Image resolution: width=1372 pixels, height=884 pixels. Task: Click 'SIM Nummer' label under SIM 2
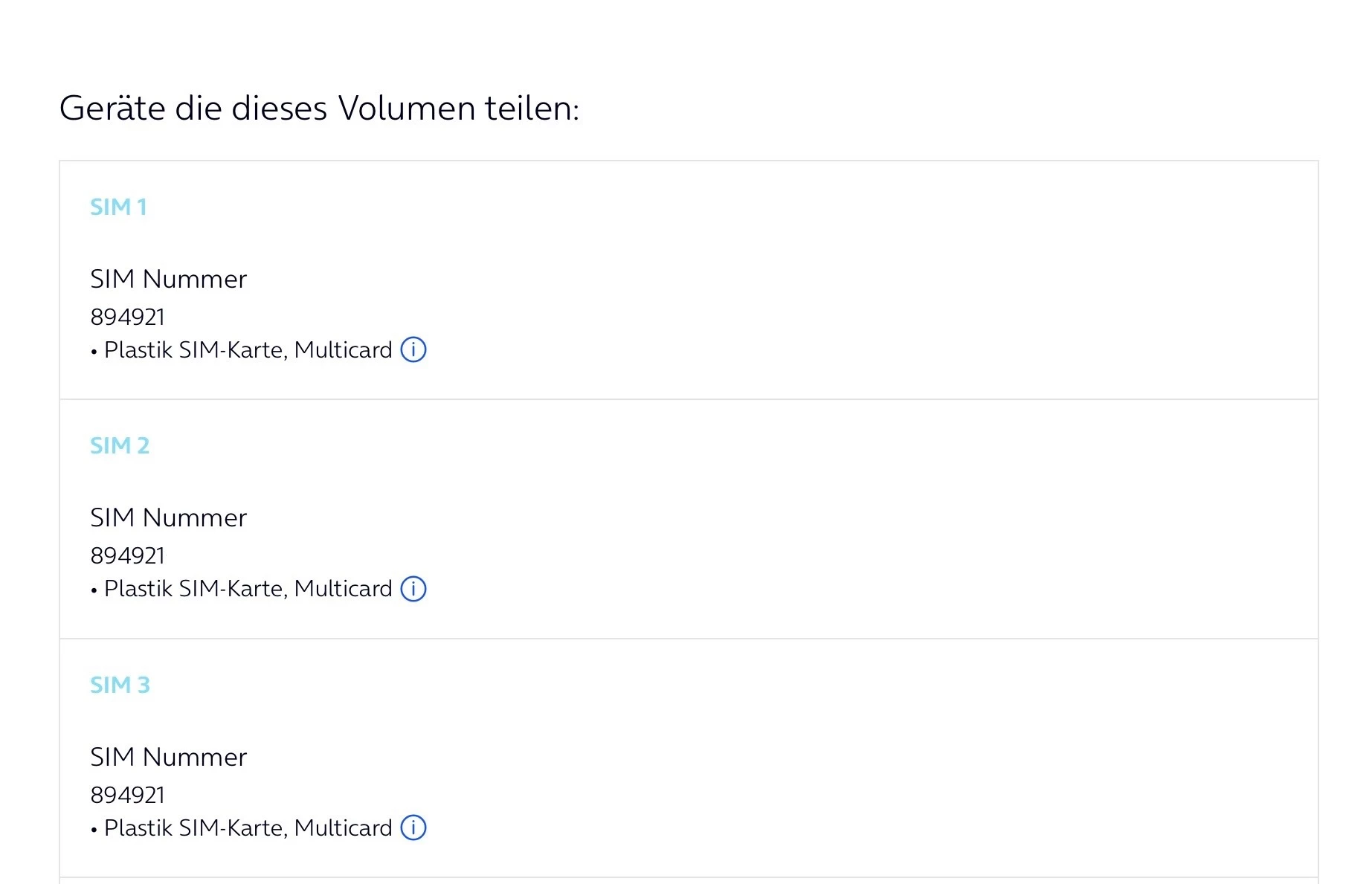[x=168, y=517]
